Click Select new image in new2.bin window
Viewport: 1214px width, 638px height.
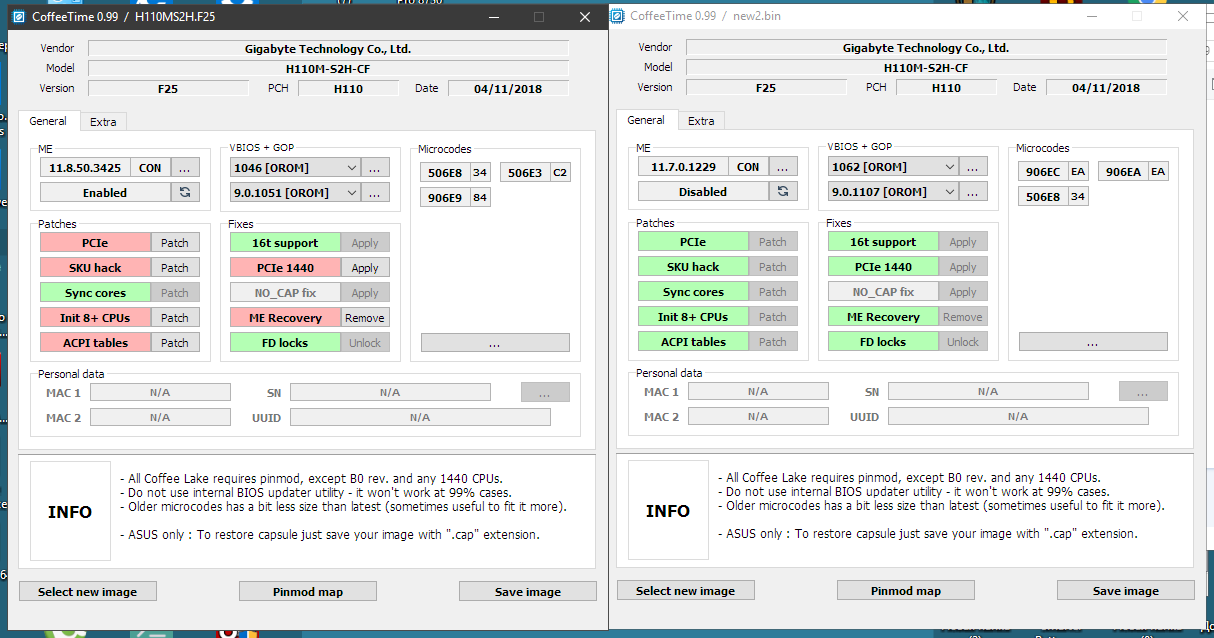(685, 591)
